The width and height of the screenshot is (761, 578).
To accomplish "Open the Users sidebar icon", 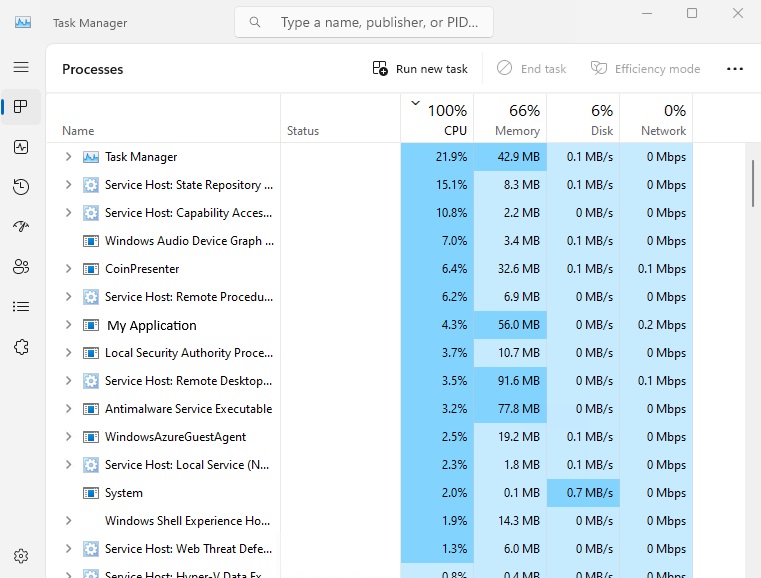I will pos(21,266).
